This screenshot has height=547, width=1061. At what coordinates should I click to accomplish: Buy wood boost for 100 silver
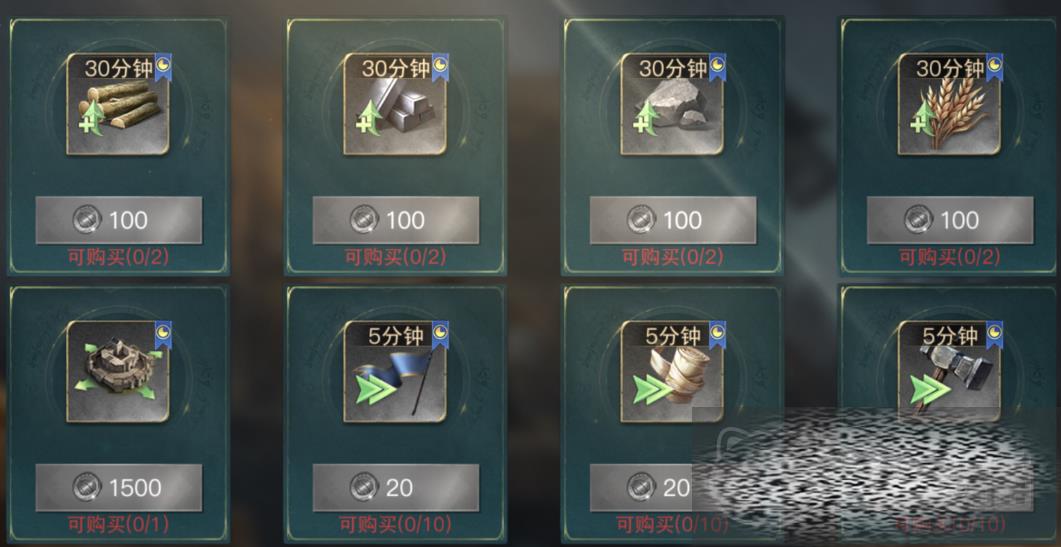118,220
